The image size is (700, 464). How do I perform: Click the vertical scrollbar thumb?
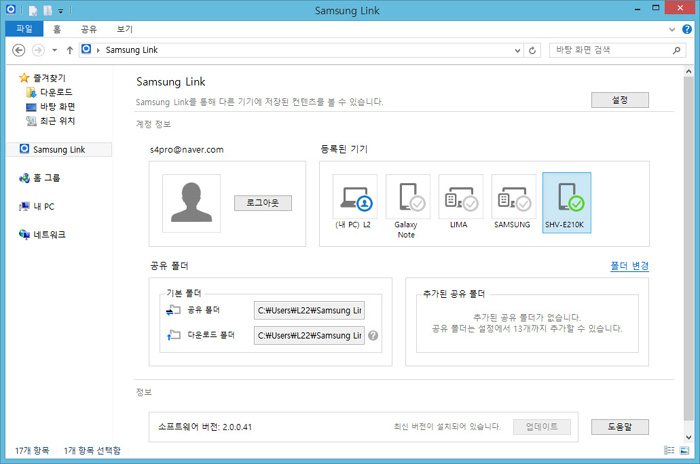(x=688, y=249)
